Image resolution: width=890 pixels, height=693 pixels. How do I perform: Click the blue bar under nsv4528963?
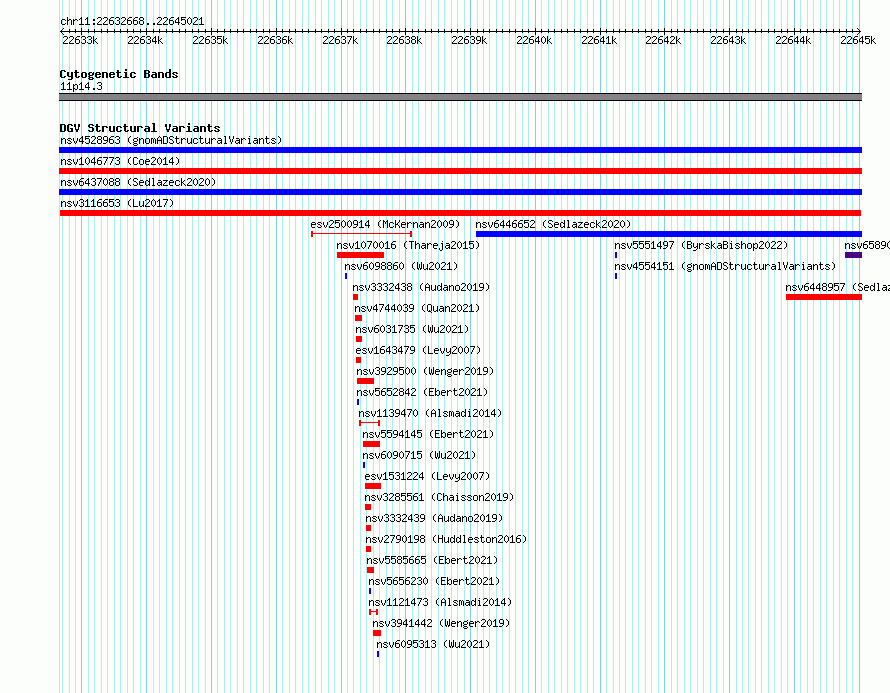point(460,150)
